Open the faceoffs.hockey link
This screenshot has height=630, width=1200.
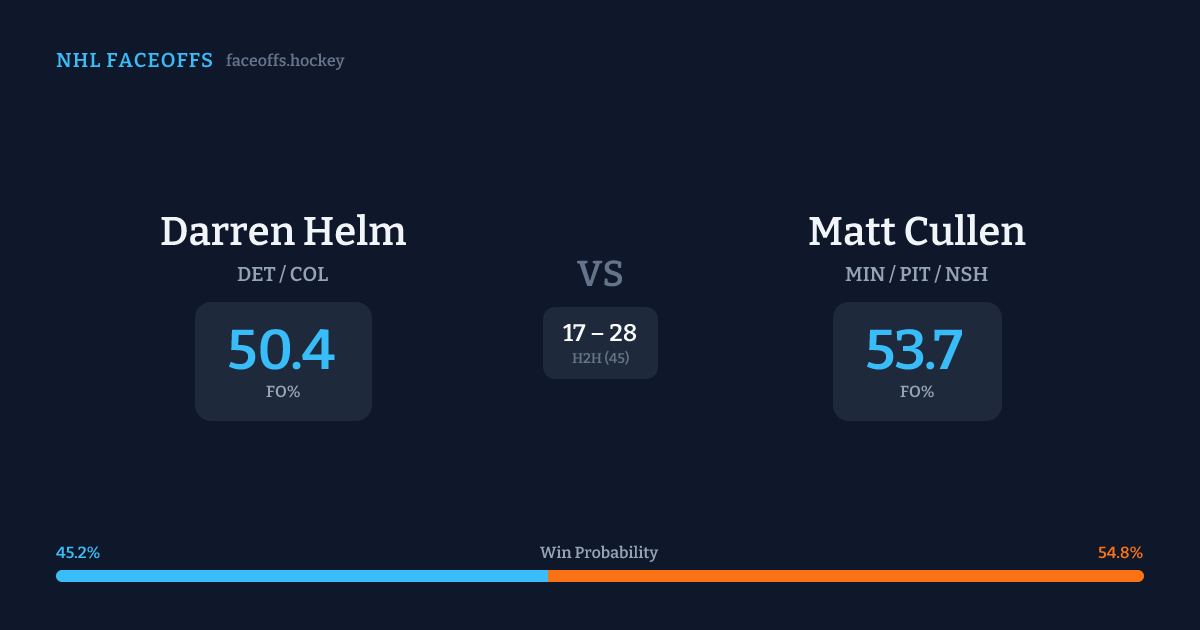tap(285, 61)
